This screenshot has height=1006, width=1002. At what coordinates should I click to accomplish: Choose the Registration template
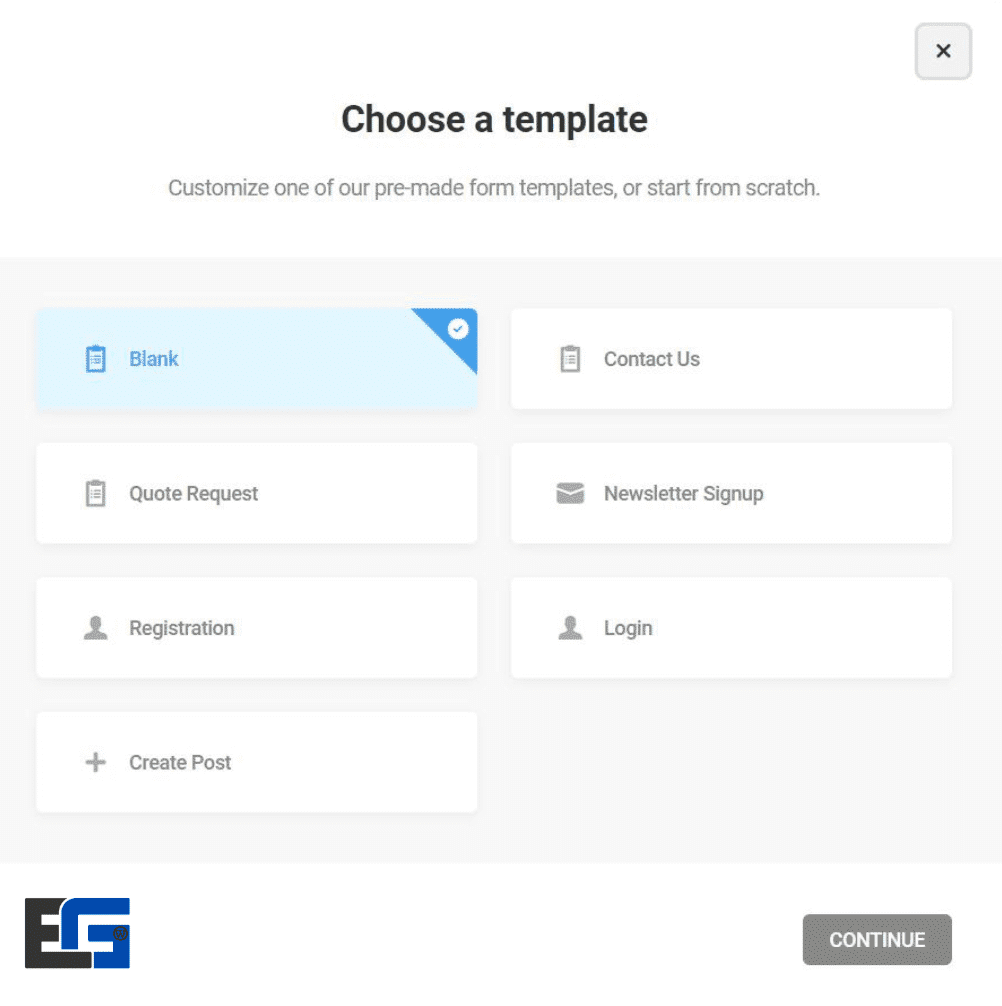182,628
